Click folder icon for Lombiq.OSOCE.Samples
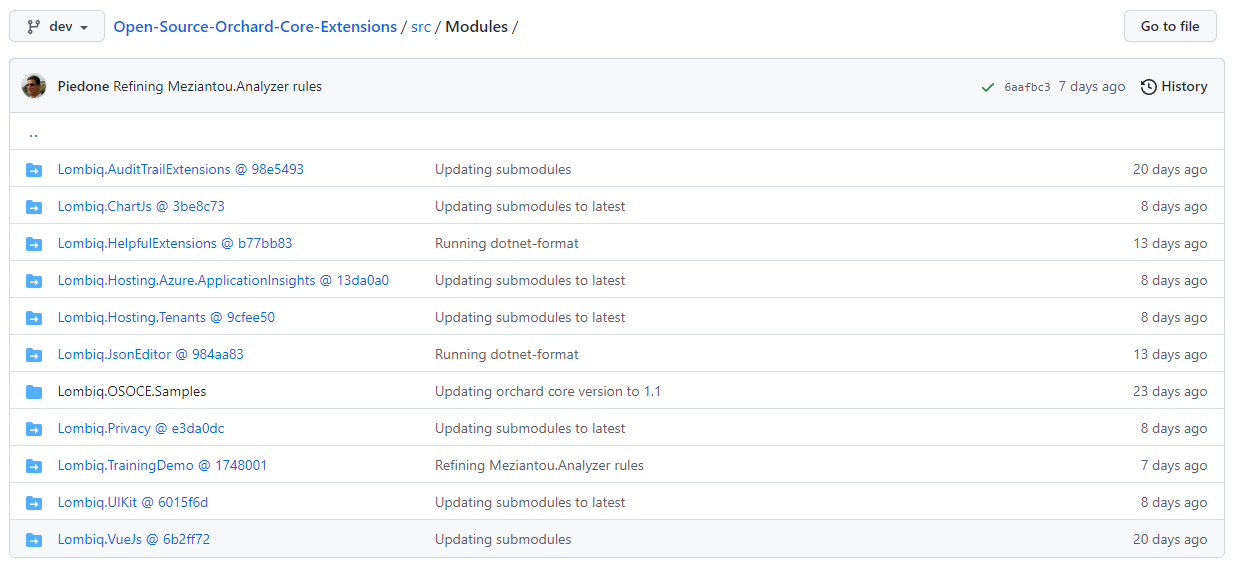Image resolution: width=1238 pixels, height=571 pixels. coord(34,392)
